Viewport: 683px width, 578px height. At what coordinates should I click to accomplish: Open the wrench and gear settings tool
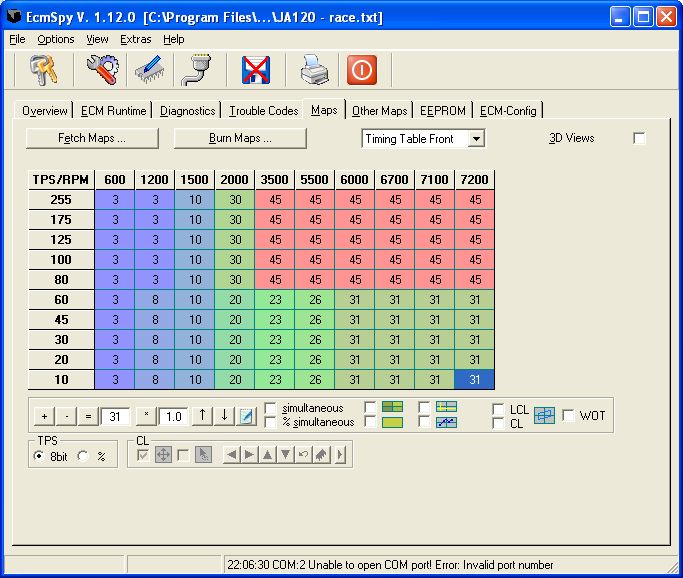(x=102, y=69)
